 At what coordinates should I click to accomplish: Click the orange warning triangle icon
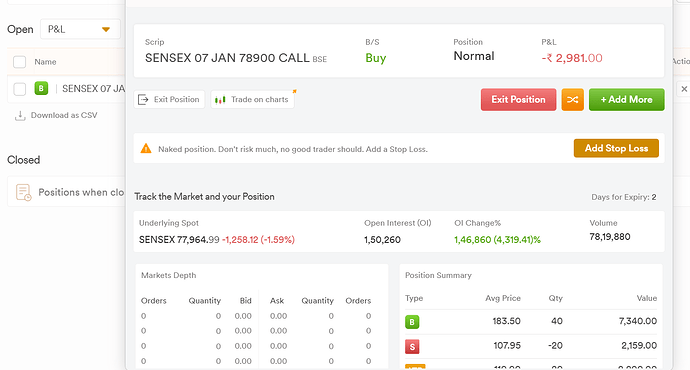click(x=146, y=149)
